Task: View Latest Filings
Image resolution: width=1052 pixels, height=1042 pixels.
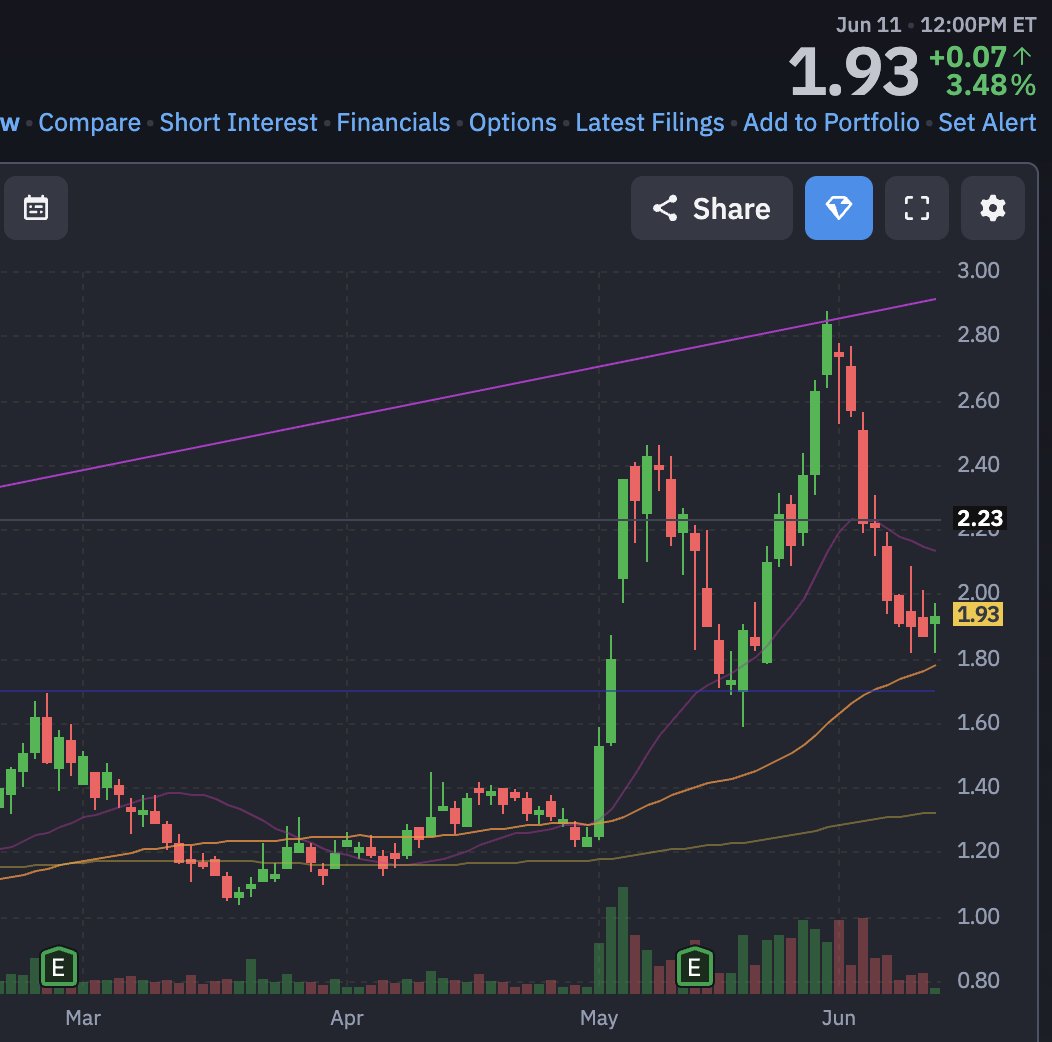Action: pos(649,123)
